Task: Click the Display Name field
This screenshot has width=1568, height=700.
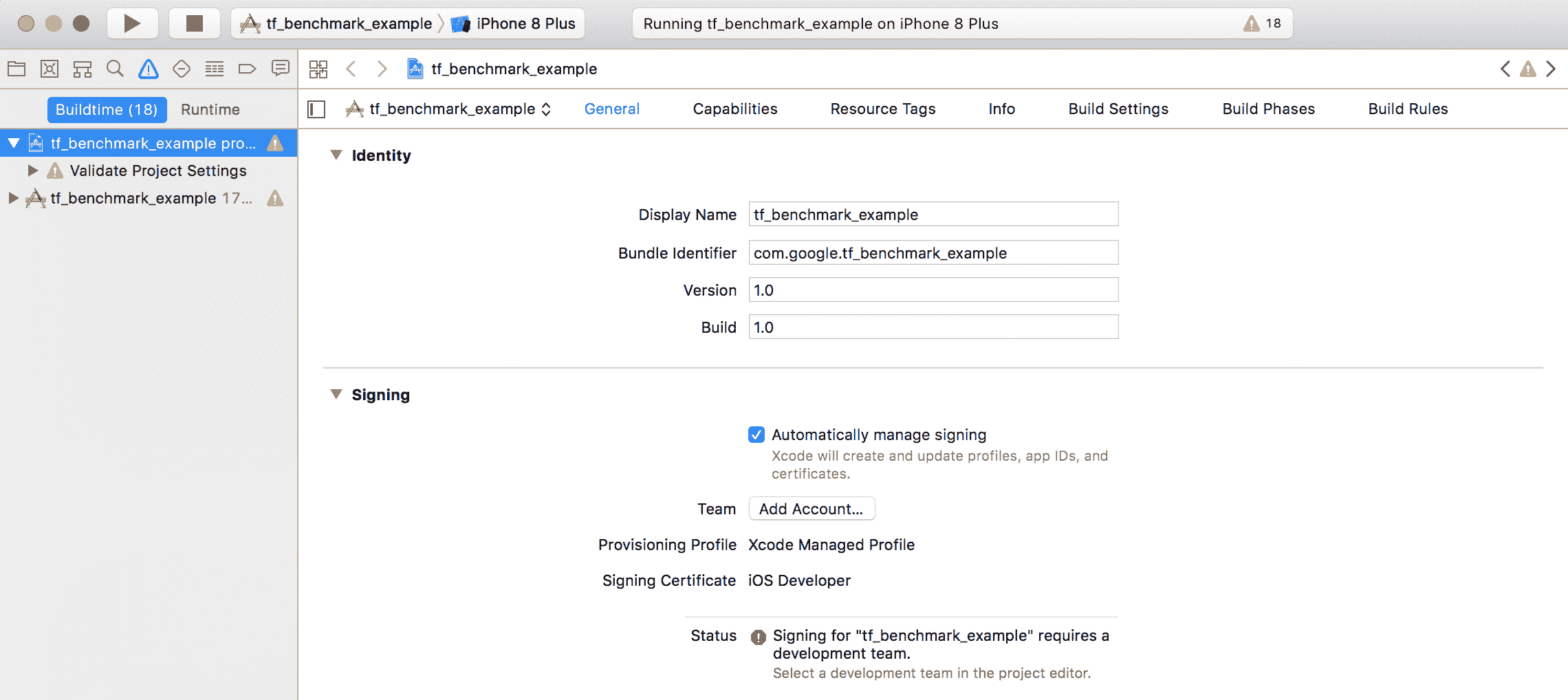Action: point(933,215)
